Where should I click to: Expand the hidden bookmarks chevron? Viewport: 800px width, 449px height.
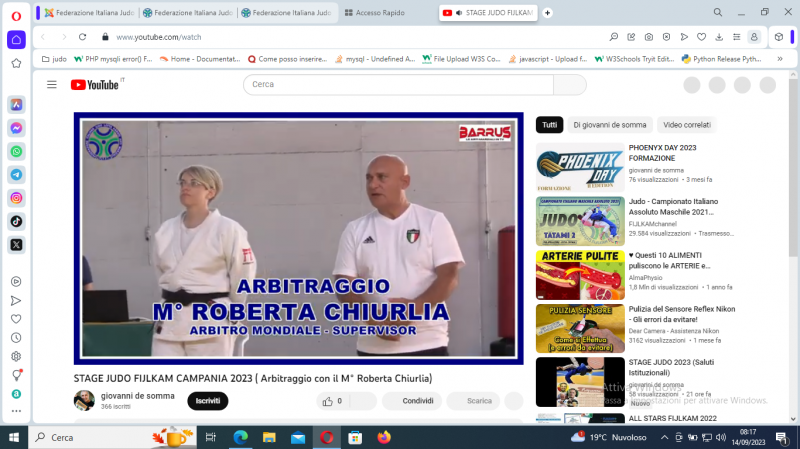click(780, 59)
